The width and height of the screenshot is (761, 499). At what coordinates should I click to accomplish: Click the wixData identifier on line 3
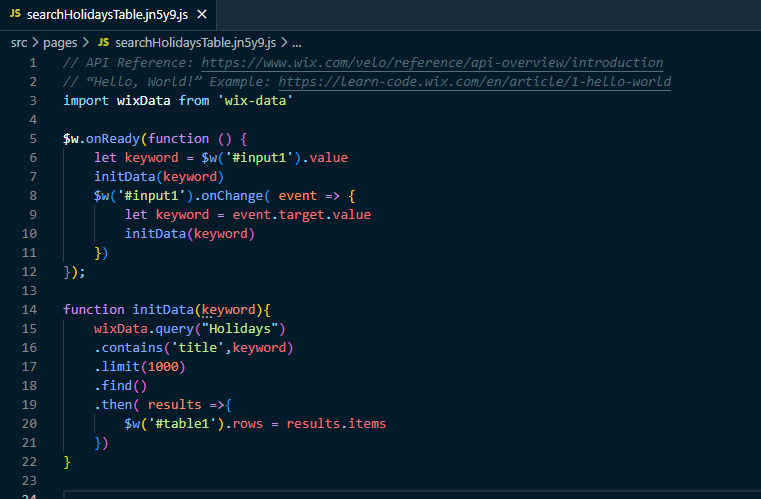144,100
